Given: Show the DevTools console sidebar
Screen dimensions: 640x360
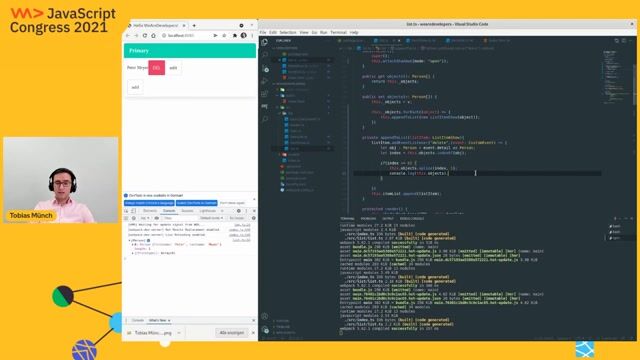Looking at the screenshot, I should (127, 218).
